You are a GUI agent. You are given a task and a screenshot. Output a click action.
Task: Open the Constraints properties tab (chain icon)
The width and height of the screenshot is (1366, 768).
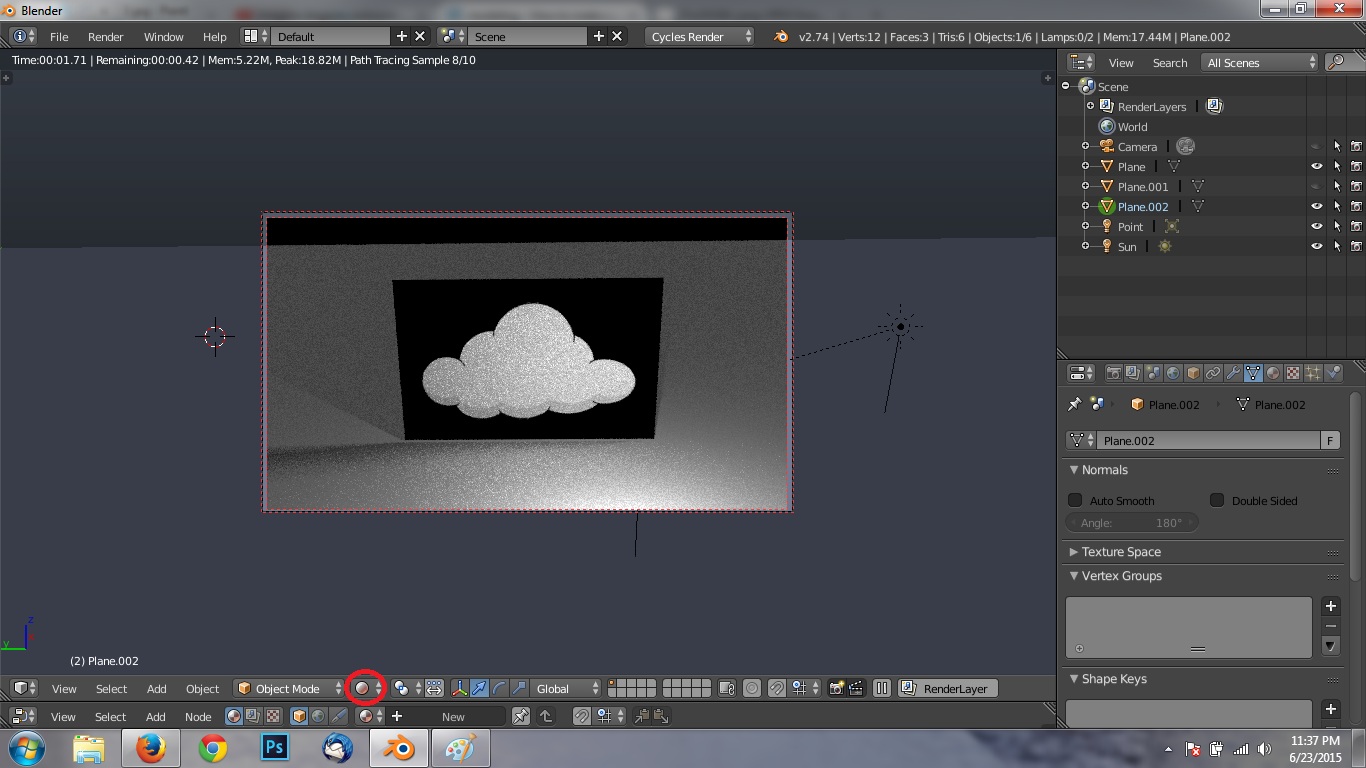[1213, 373]
